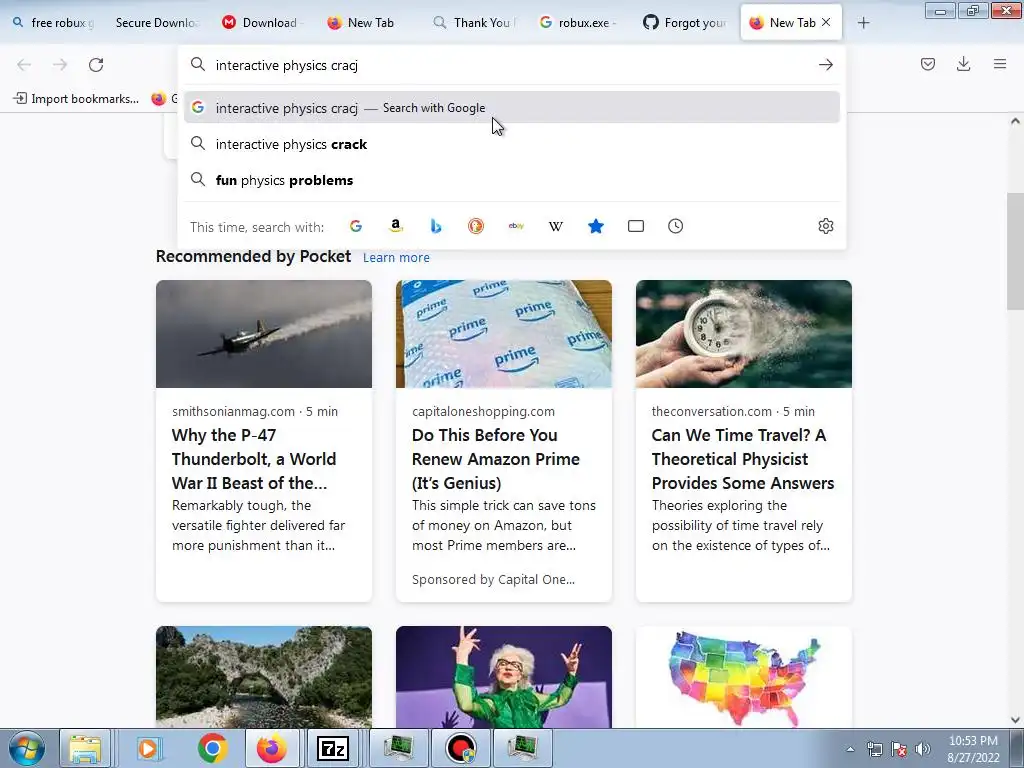Open the P-47 Thunderbolt article title
Screen dimensions: 1024x768
click(x=255, y=459)
